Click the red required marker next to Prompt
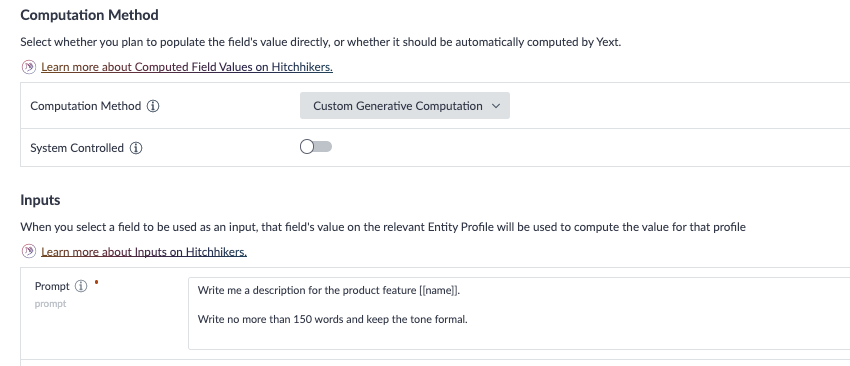850x366 pixels. [96, 282]
